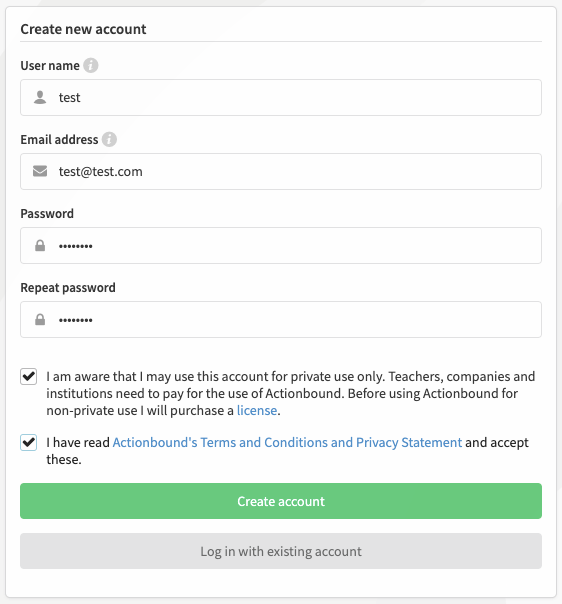
Task: Click Log in with existing account
Action: click(x=281, y=551)
